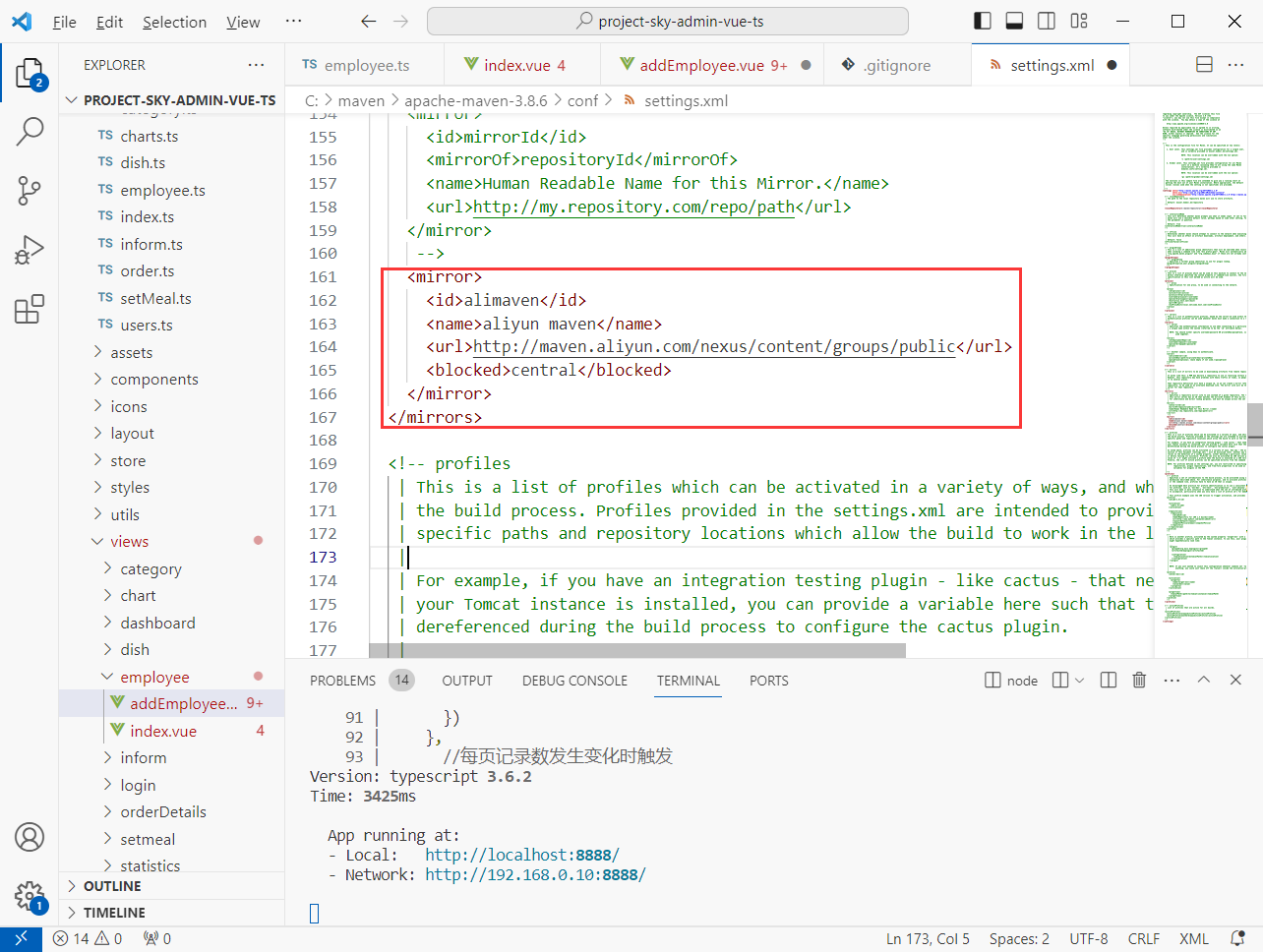Expand the assets folder
This screenshot has height=952, width=1263.
pos(171,352)
